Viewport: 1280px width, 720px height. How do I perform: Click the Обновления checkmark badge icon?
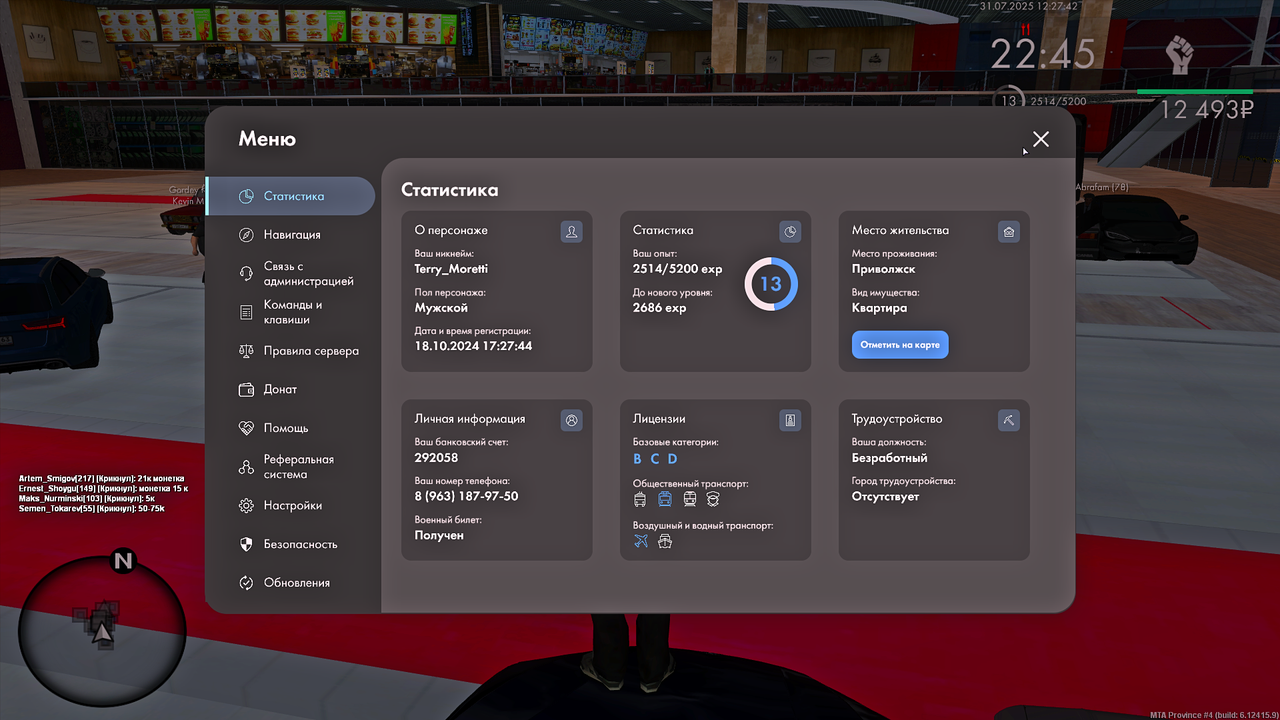coord(246,583)
